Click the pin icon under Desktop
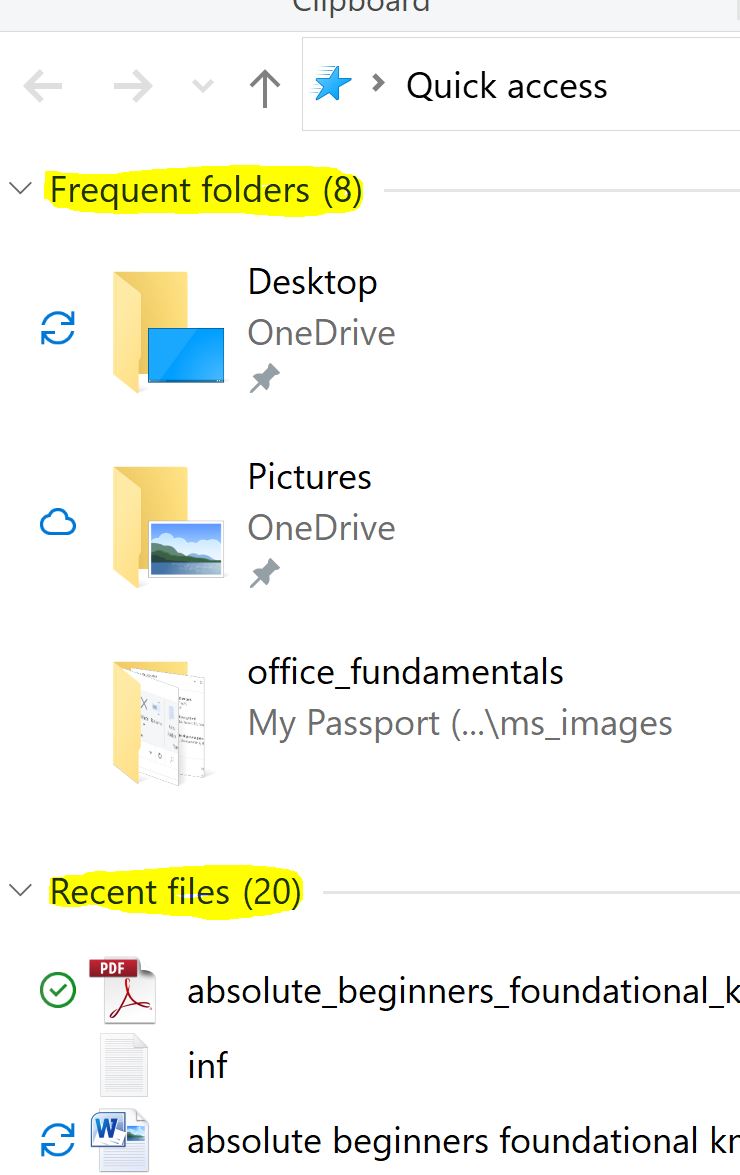740x1175 pixels. 264,378
